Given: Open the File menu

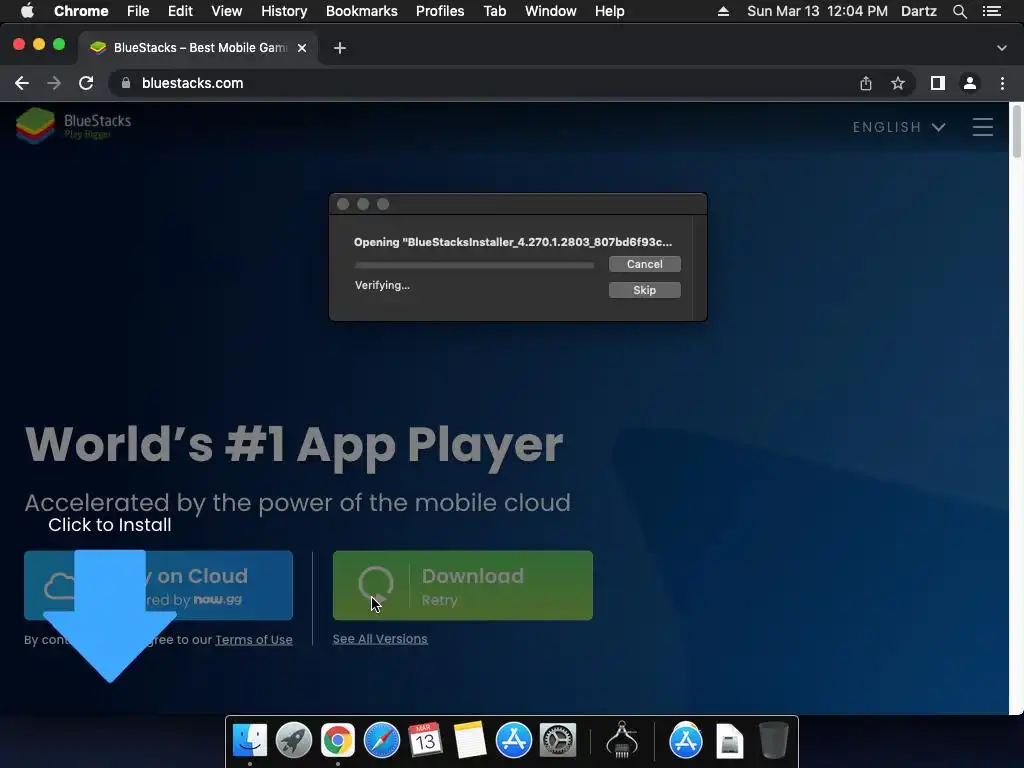Looking at the screenshot, I should point(138,11).
